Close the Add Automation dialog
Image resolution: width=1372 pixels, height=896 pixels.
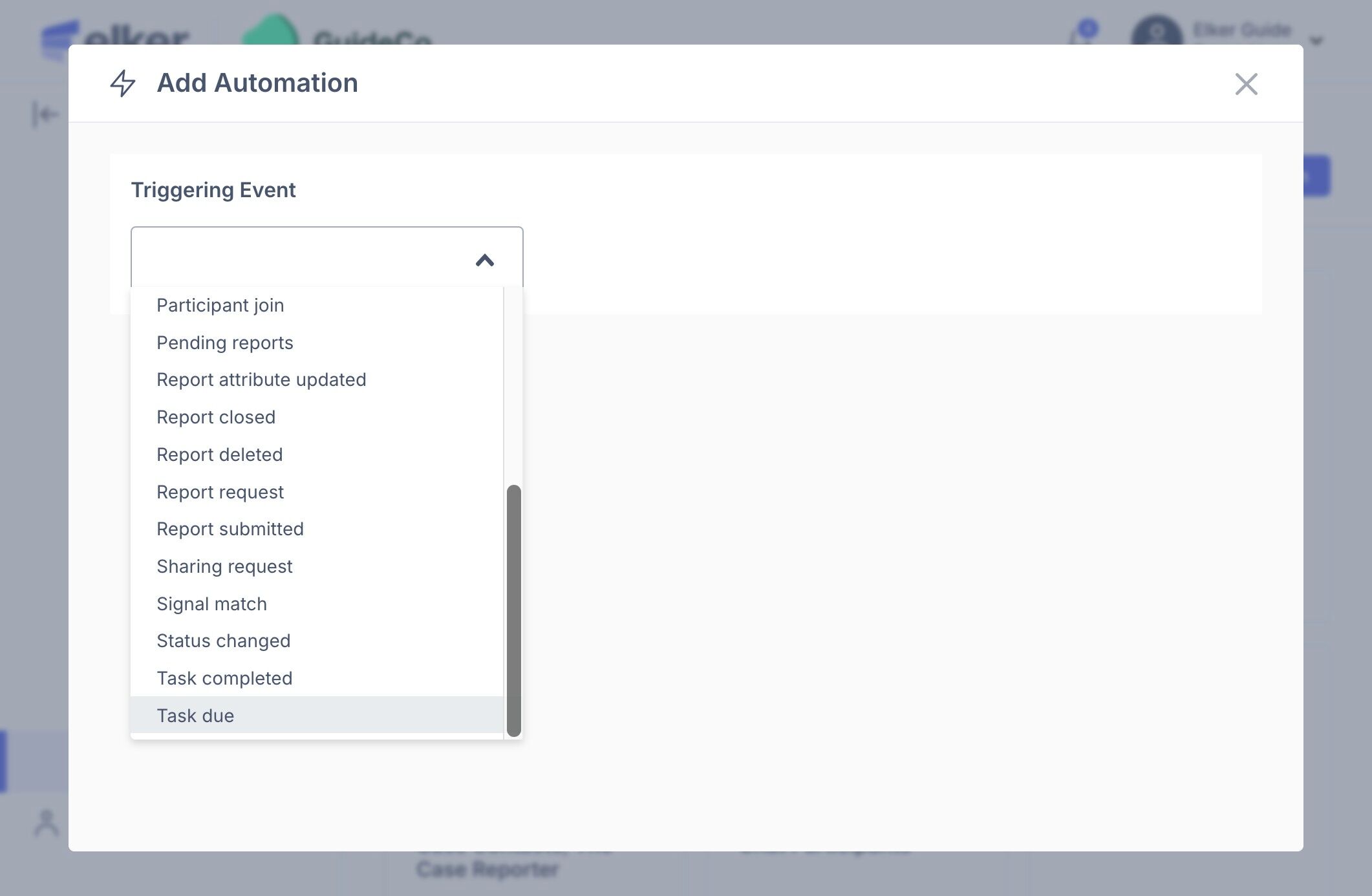point(1245,84)
